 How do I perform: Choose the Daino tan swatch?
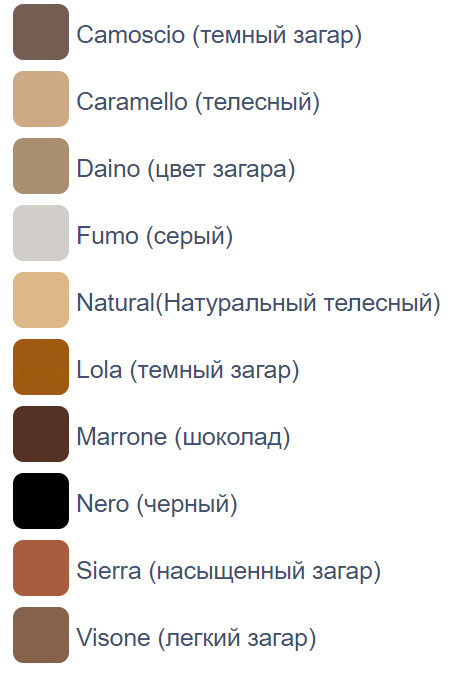pyautogui.click(x=41, y=166)
